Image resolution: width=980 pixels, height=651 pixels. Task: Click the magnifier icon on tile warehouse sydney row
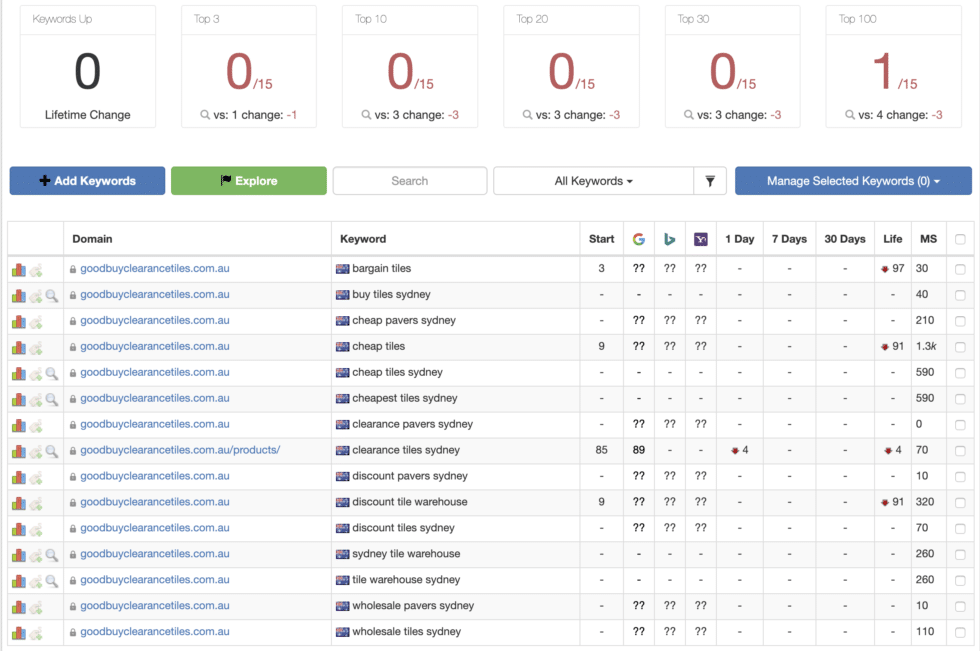click(52, 580)
